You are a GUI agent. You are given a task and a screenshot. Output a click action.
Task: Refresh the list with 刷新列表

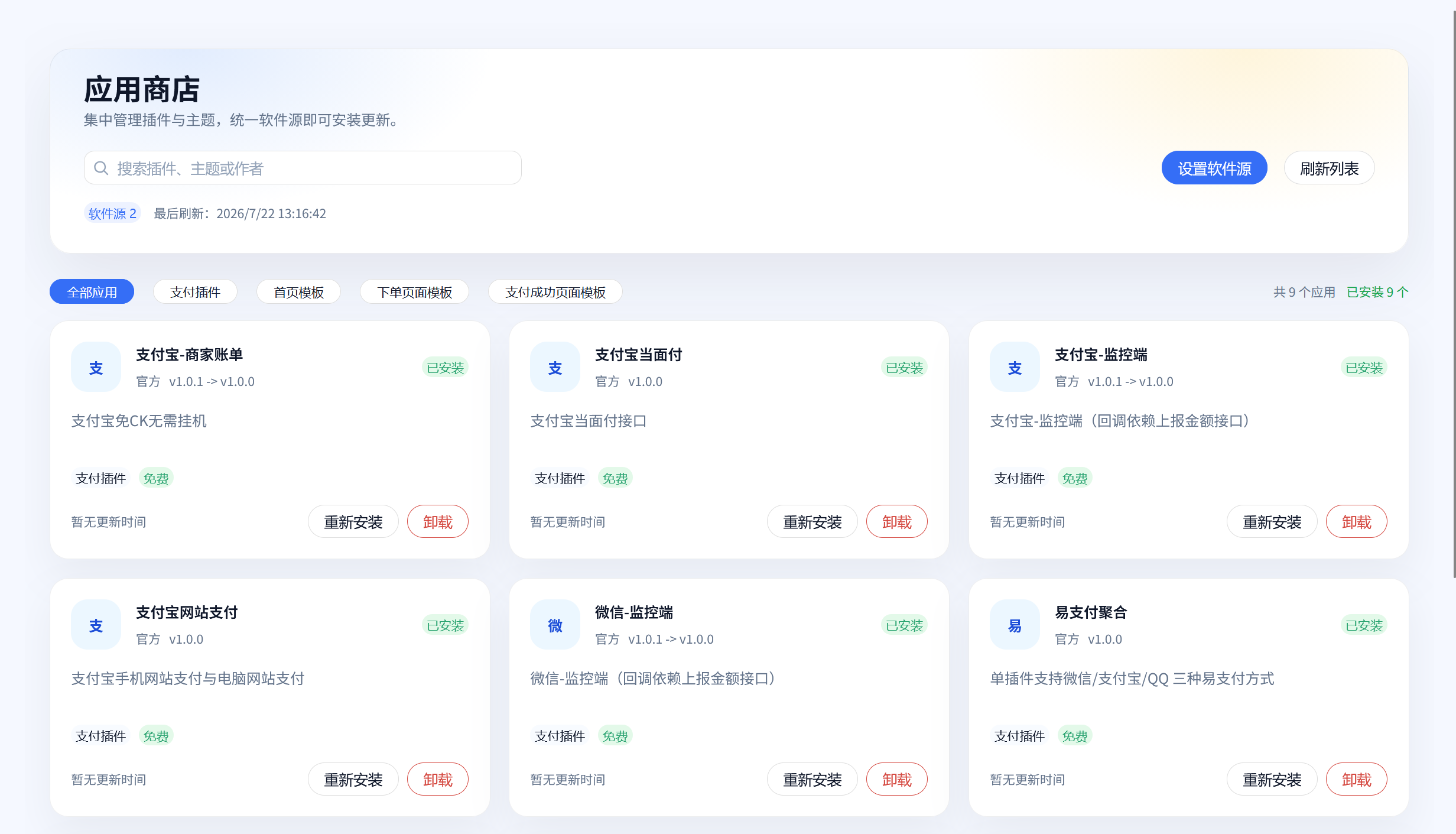pos(1329,168)
